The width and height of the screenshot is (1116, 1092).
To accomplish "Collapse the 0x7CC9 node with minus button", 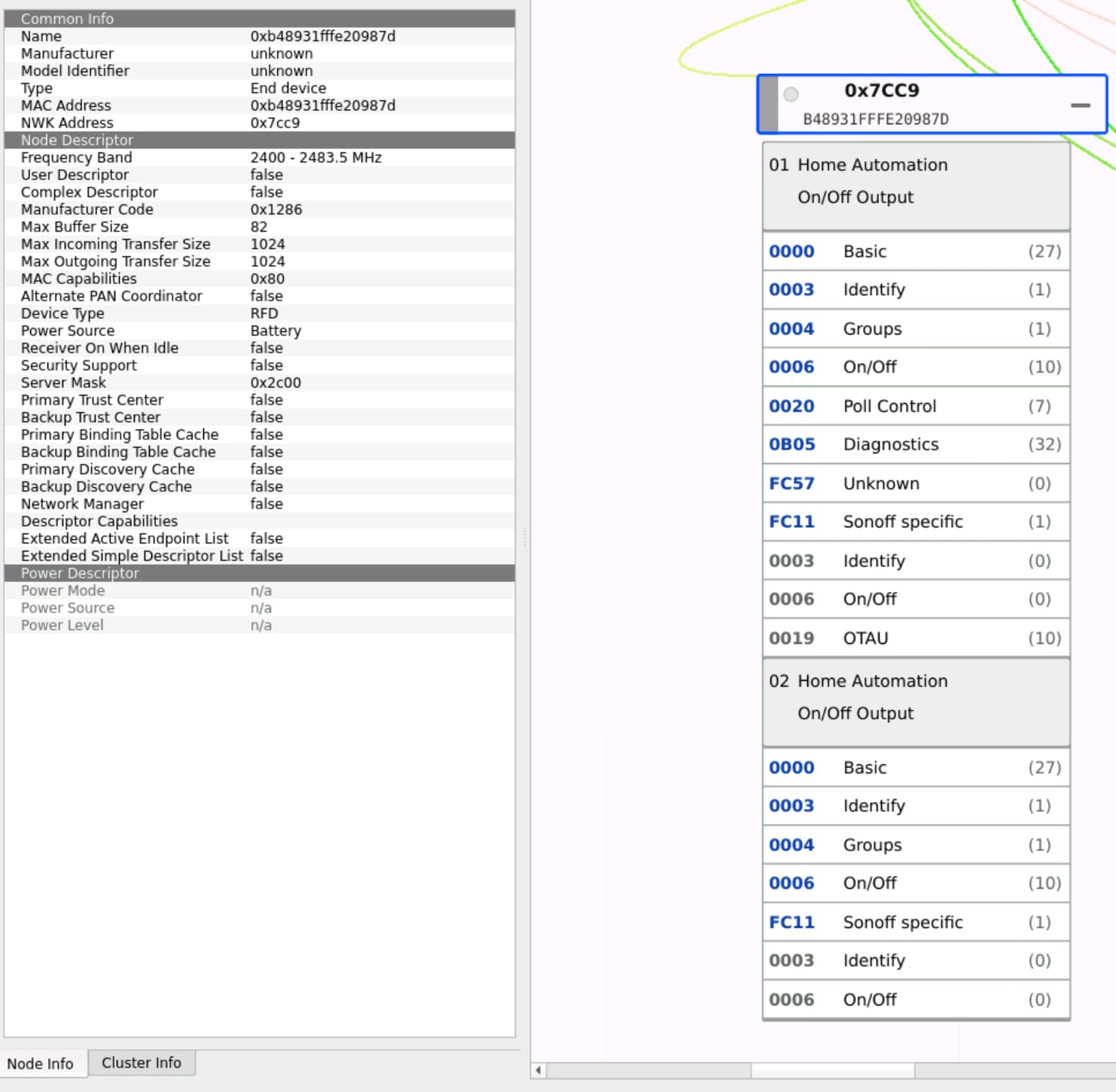I will pos(1080,105).
